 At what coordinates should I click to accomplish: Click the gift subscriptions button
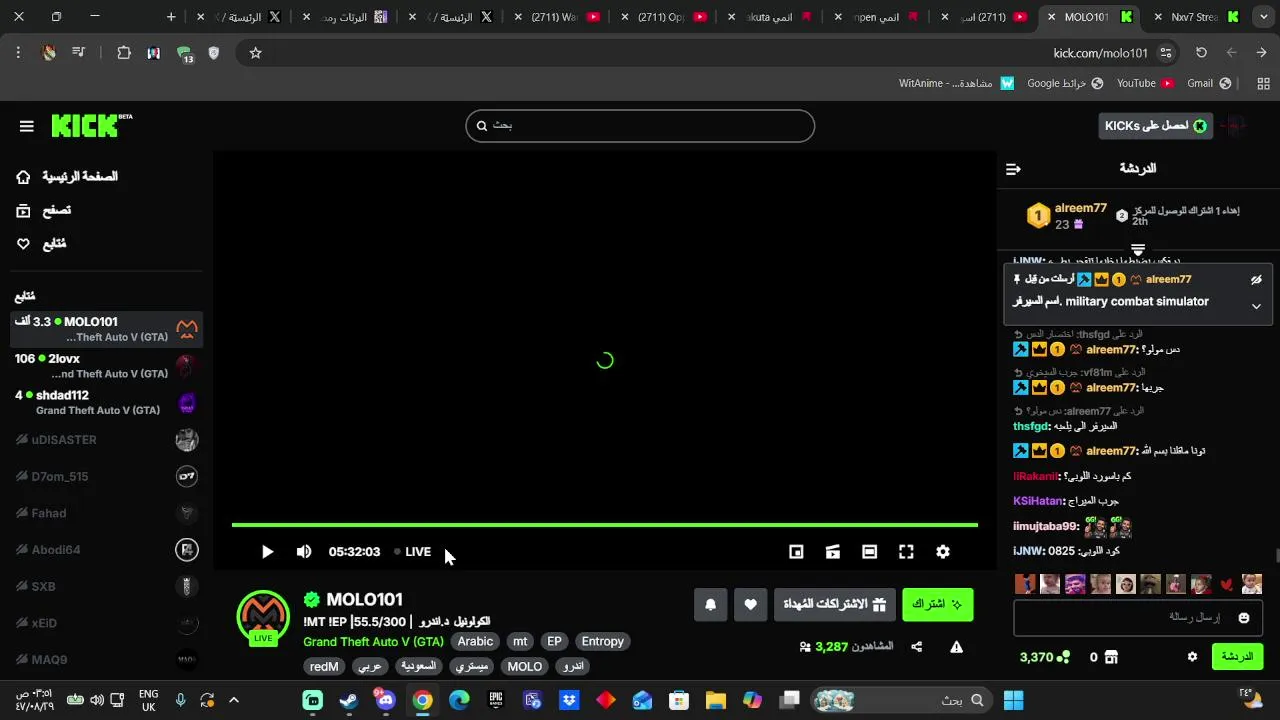tap(835, 604)
